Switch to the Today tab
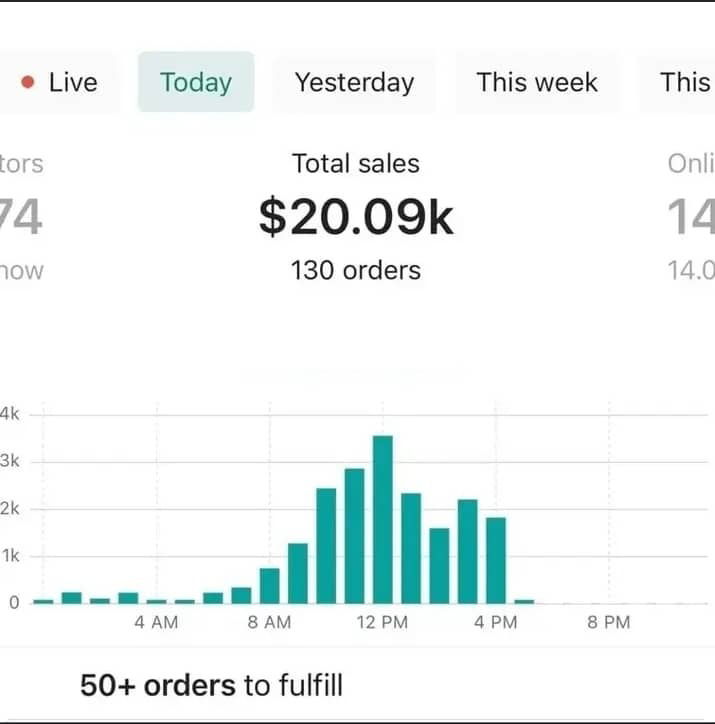The height and width of the screenshot is (724, 715). (x=196, y=82)
